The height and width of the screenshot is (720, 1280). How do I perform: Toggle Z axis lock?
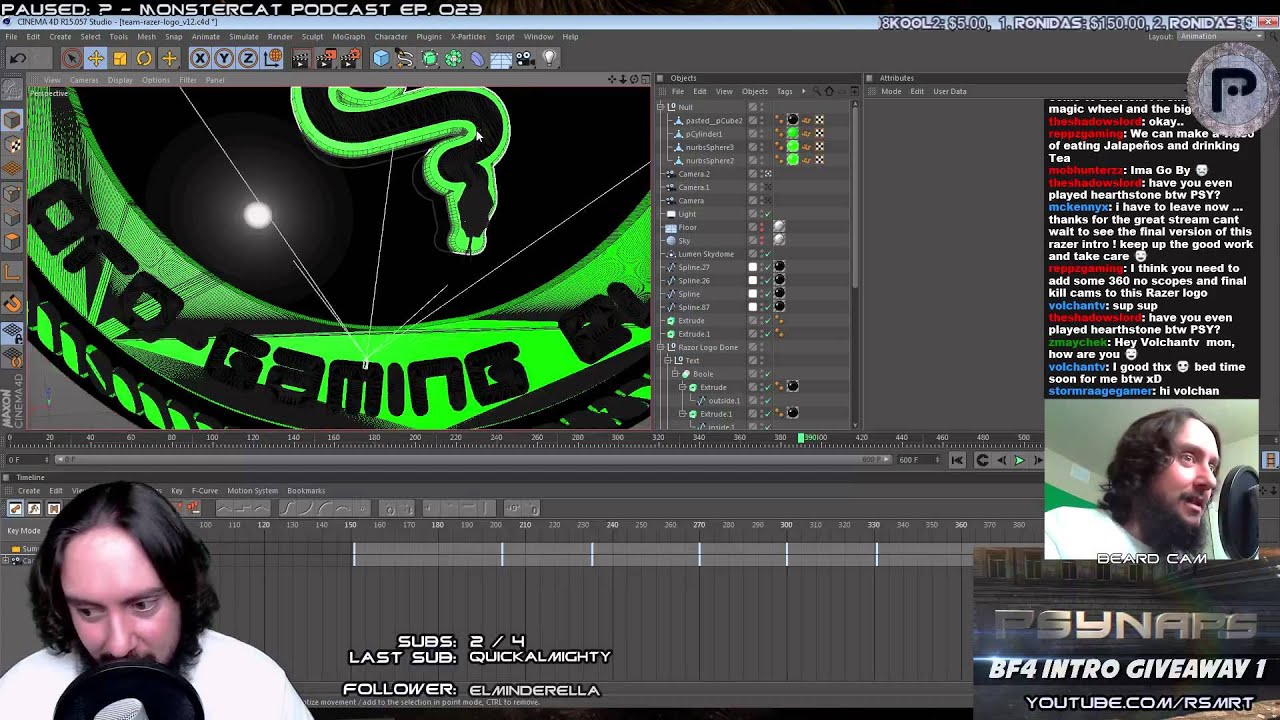(248, 59)
